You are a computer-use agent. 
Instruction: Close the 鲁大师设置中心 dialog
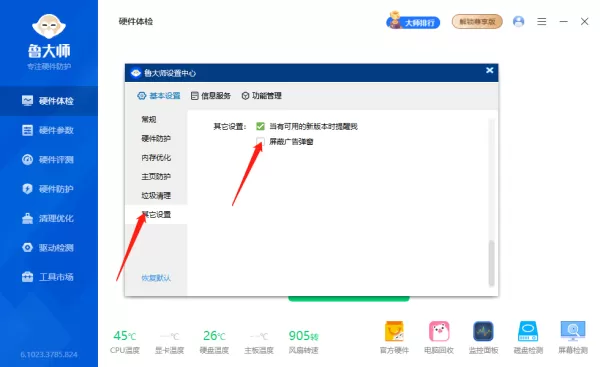[489, 70]
